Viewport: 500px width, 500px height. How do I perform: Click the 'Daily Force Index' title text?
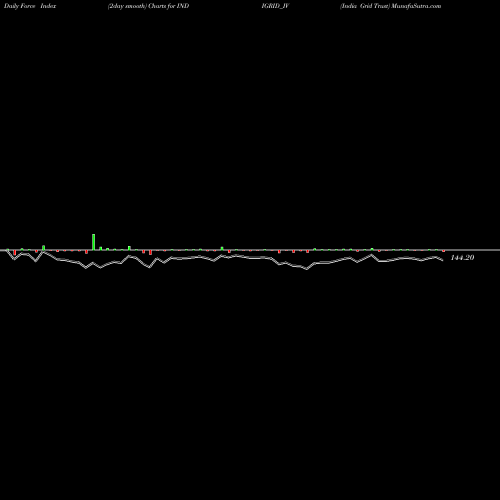click(30, 6)
